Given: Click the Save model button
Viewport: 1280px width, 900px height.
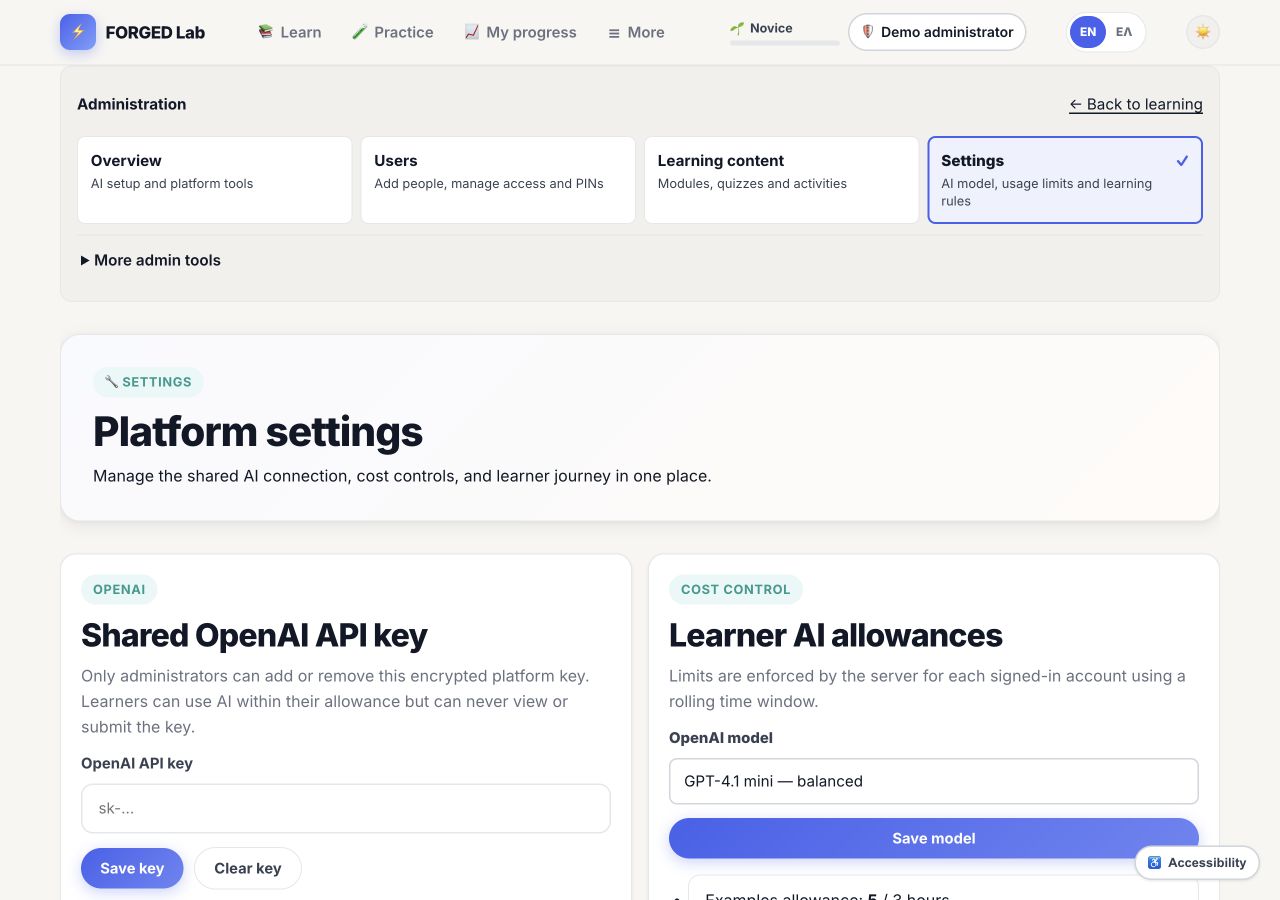Looking at the screenshot, I should [x=934, y=838].
